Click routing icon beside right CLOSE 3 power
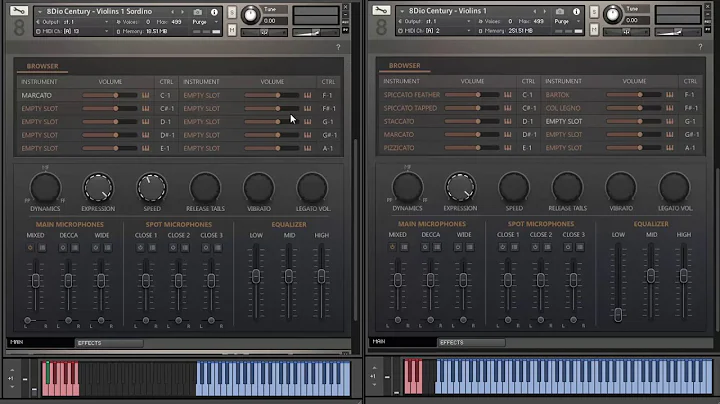 coord(580,247)
